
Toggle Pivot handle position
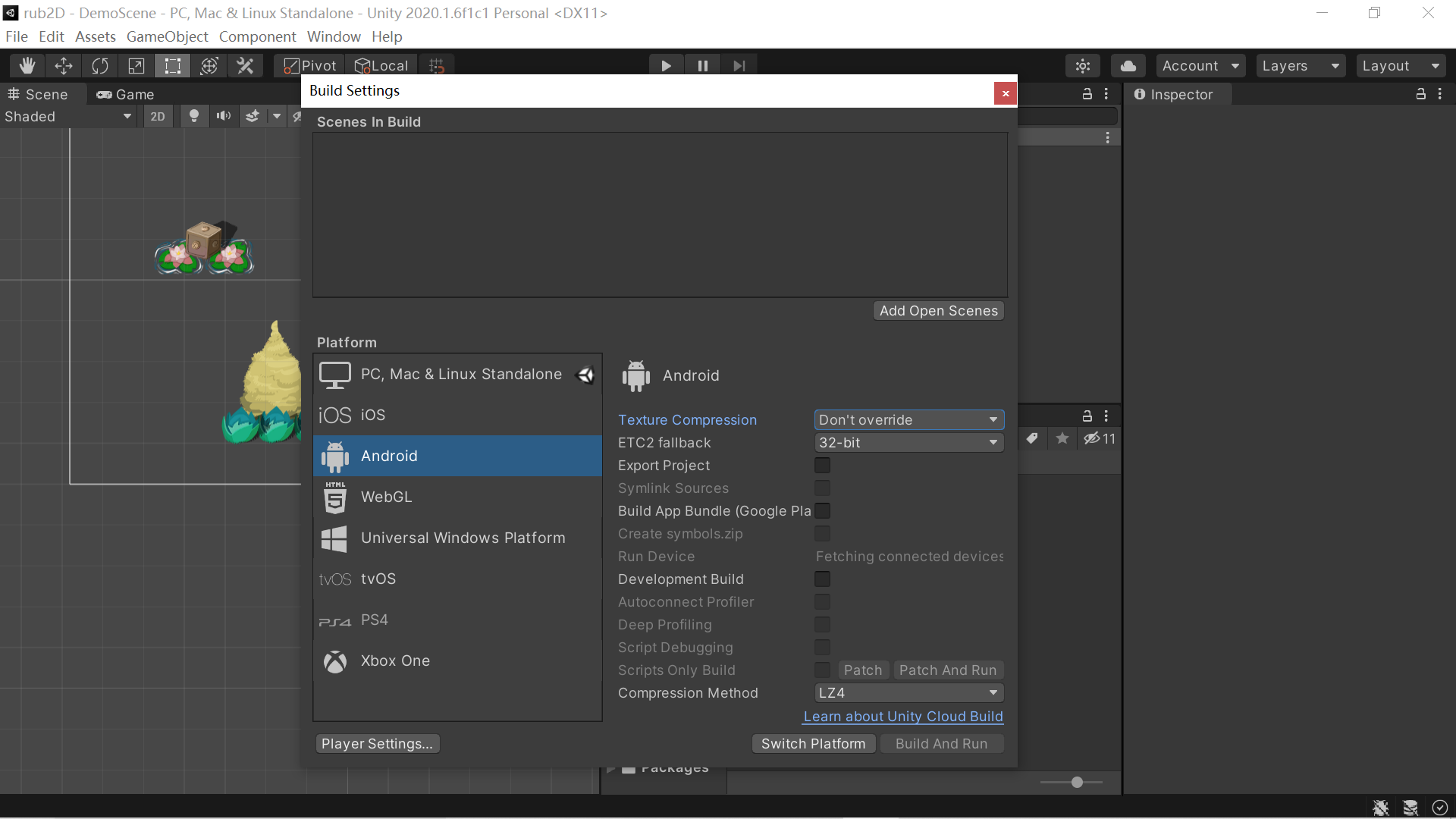point(309,66)
